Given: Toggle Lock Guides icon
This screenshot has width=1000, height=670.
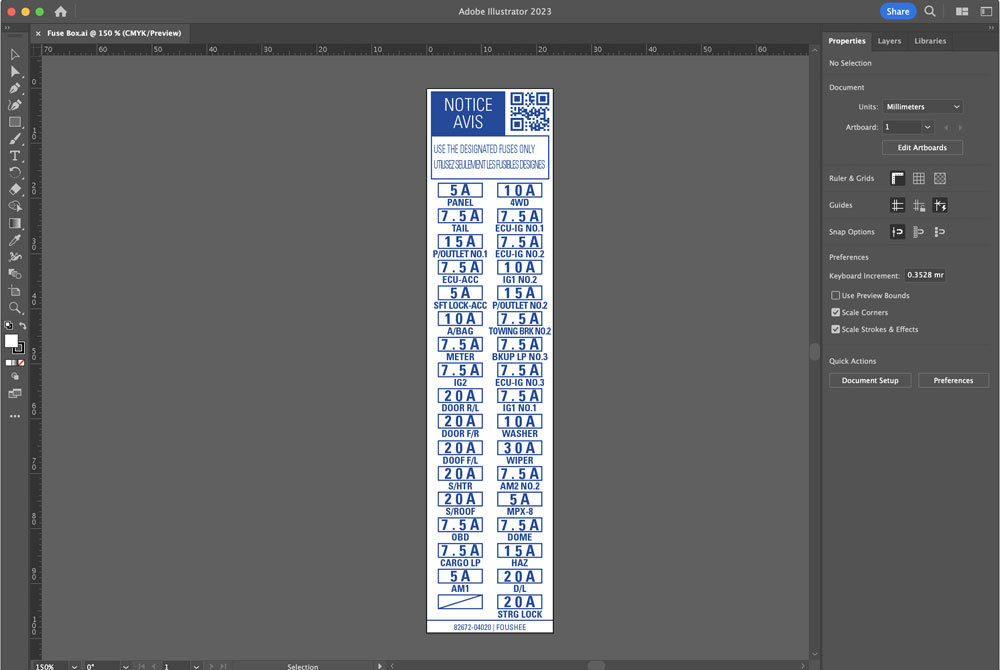Looking at the screenshot, I should coord(918,205).
